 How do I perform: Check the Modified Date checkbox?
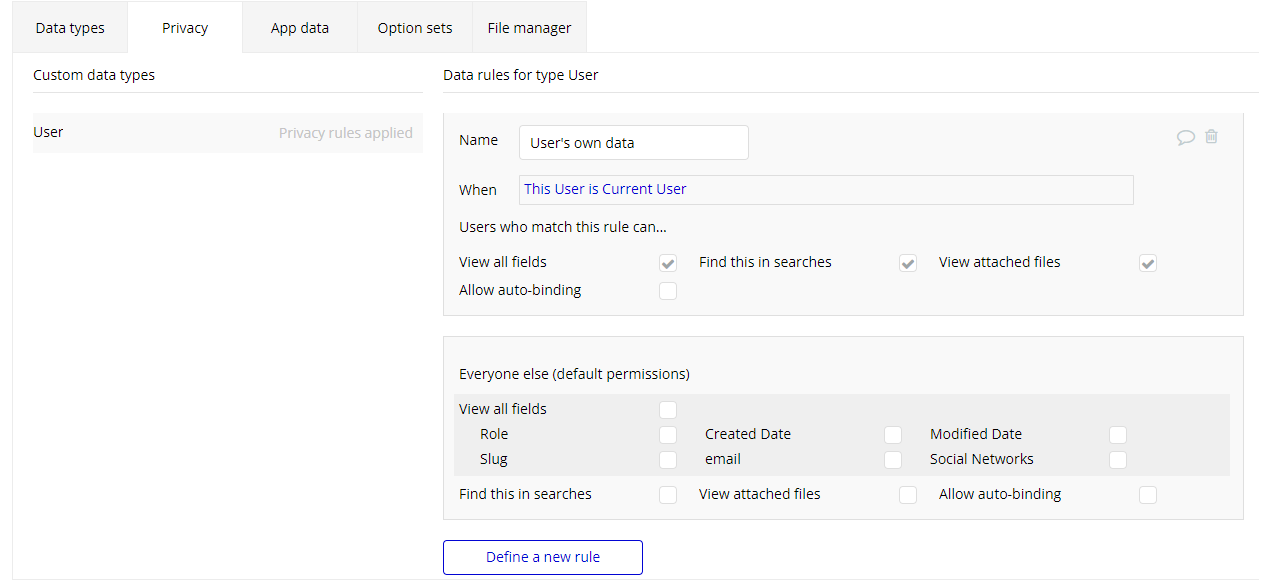click(1118, 435)
